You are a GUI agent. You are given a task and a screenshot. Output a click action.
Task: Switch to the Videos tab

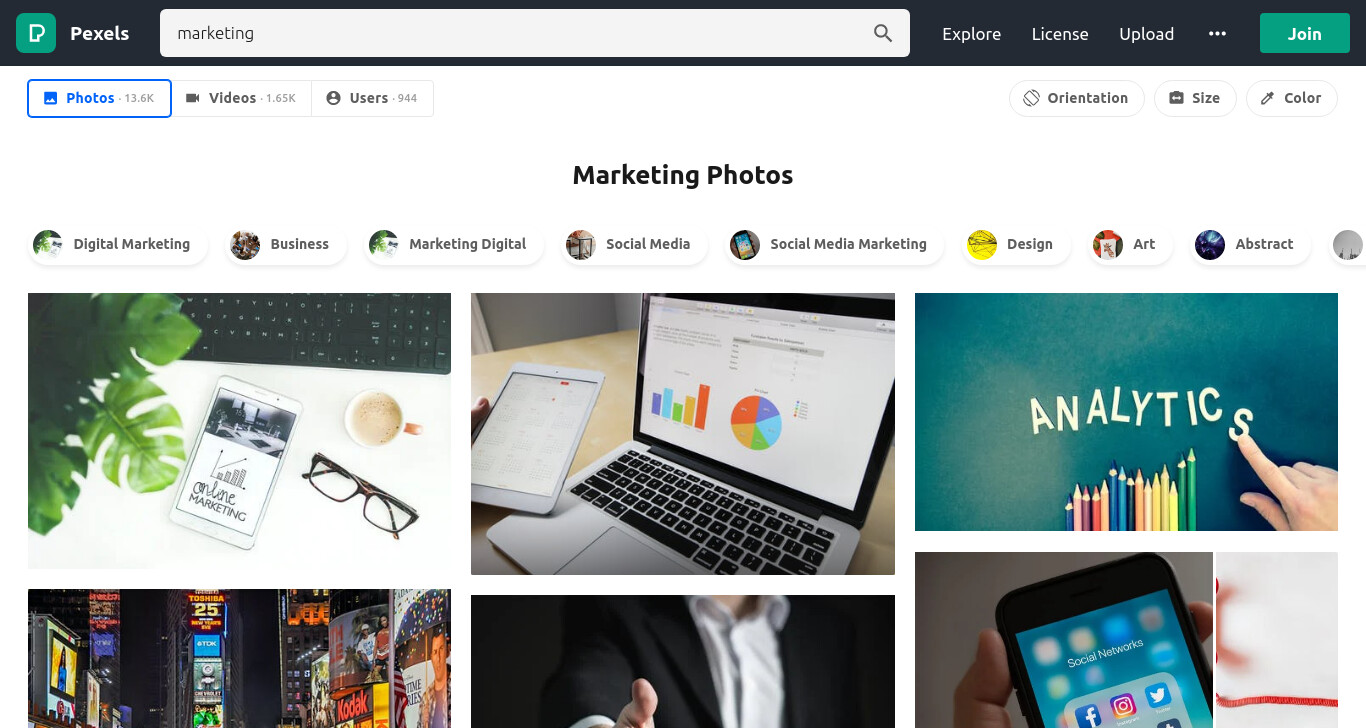point(241,98)
